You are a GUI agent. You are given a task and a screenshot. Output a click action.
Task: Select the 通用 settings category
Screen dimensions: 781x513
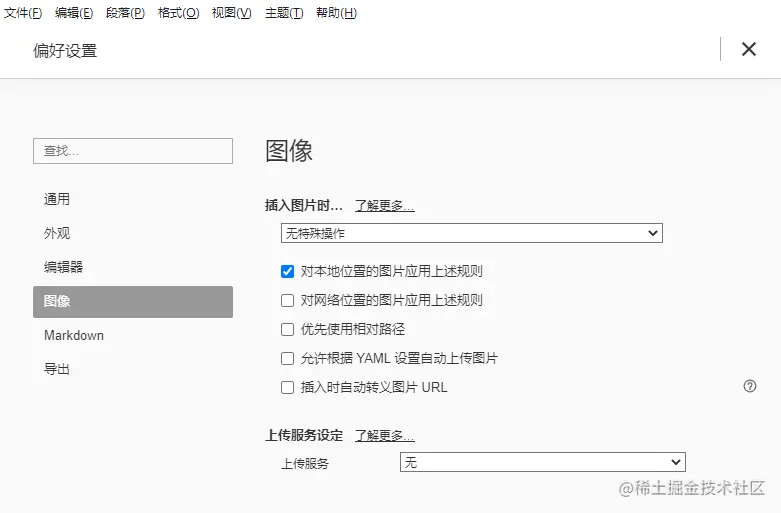pos(133,199)
